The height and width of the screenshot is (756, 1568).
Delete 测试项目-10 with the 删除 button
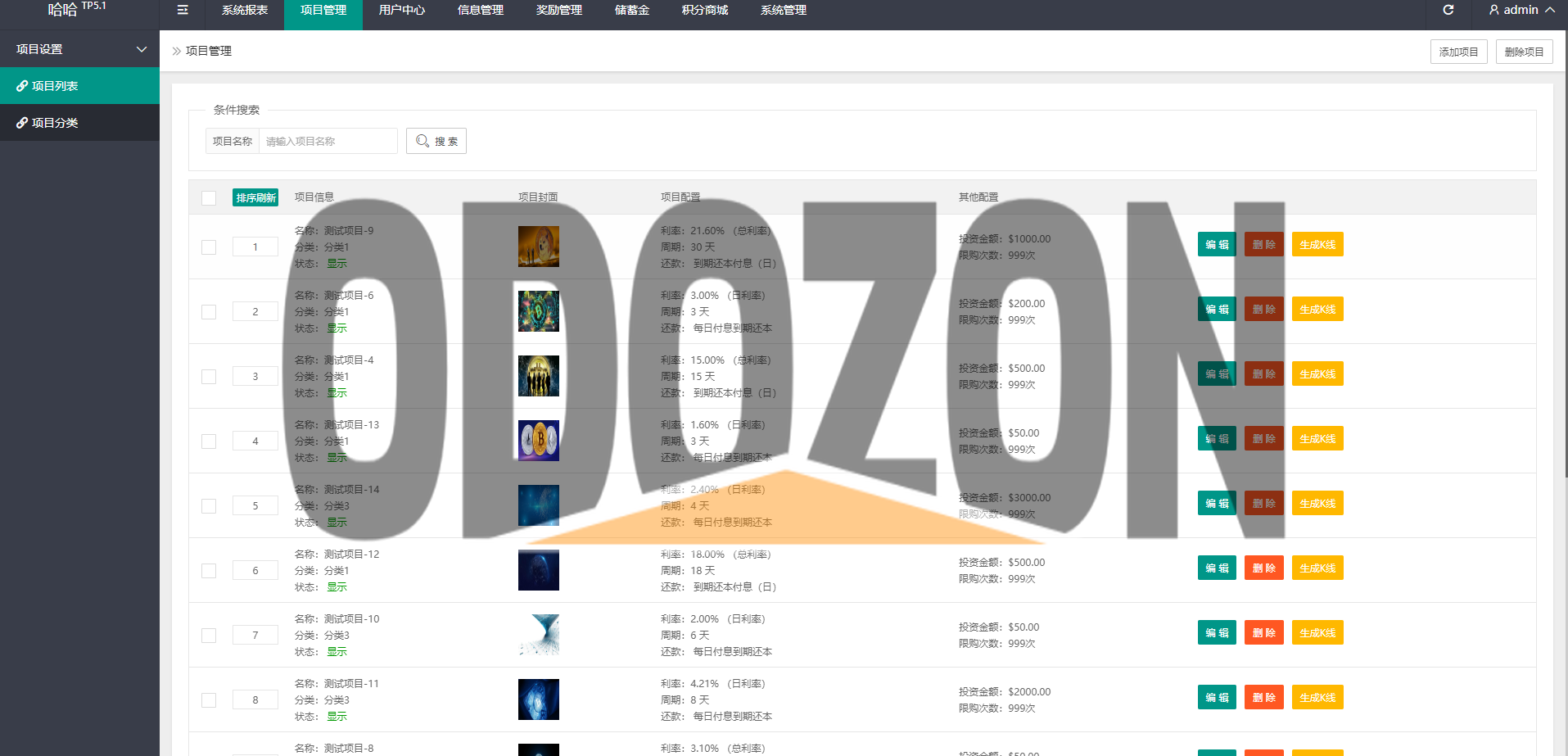click(x=1264, y=632)
